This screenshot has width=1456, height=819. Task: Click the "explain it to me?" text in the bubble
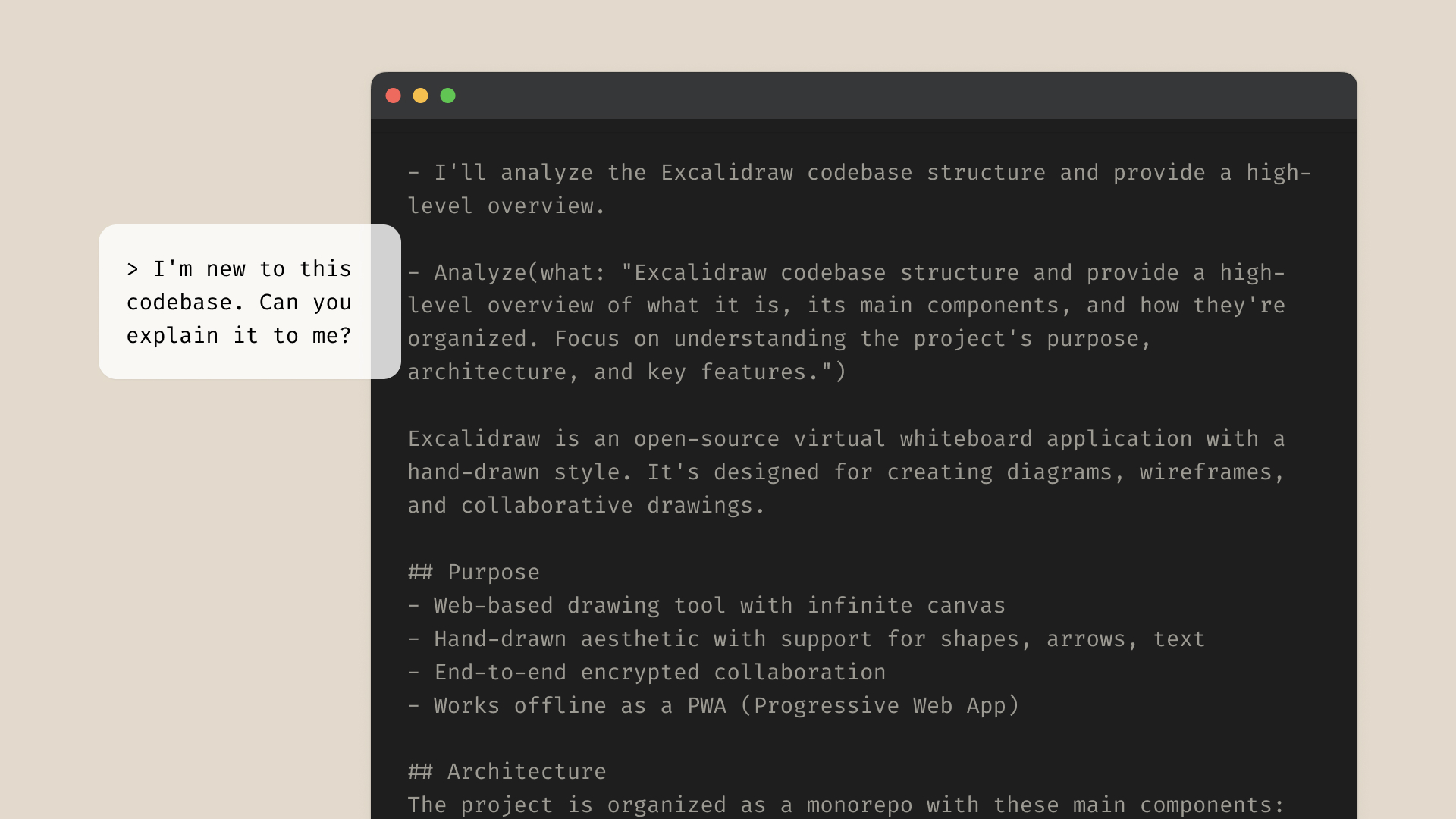(239, 336)
